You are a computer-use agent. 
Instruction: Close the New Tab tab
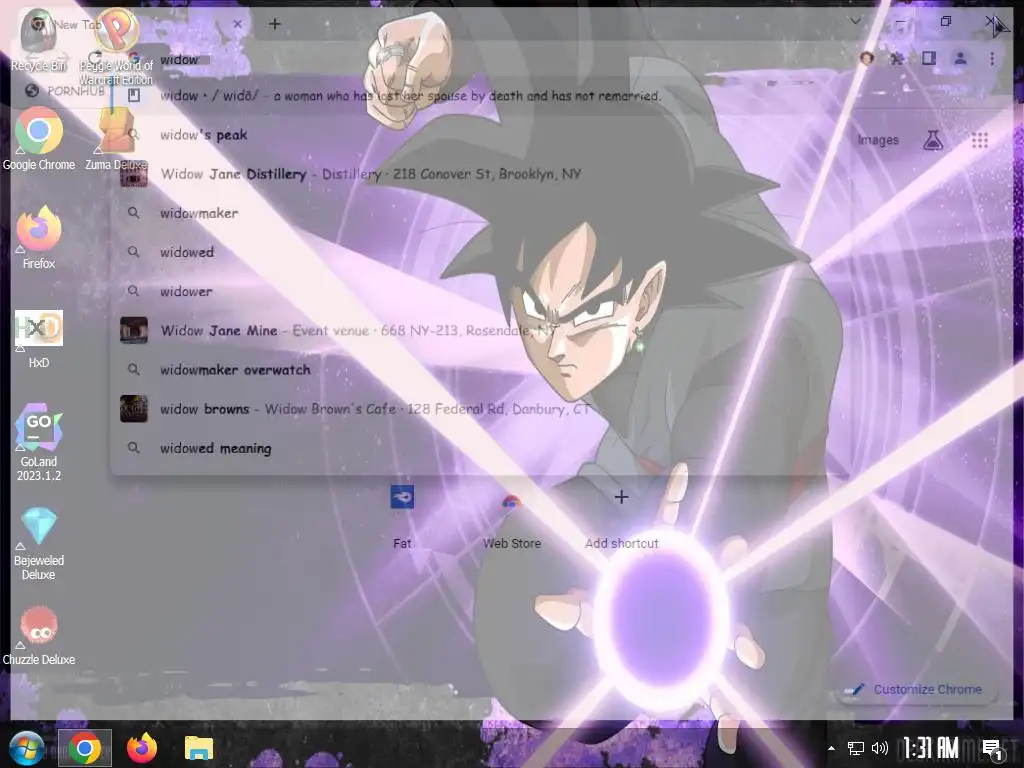[238, 24]
